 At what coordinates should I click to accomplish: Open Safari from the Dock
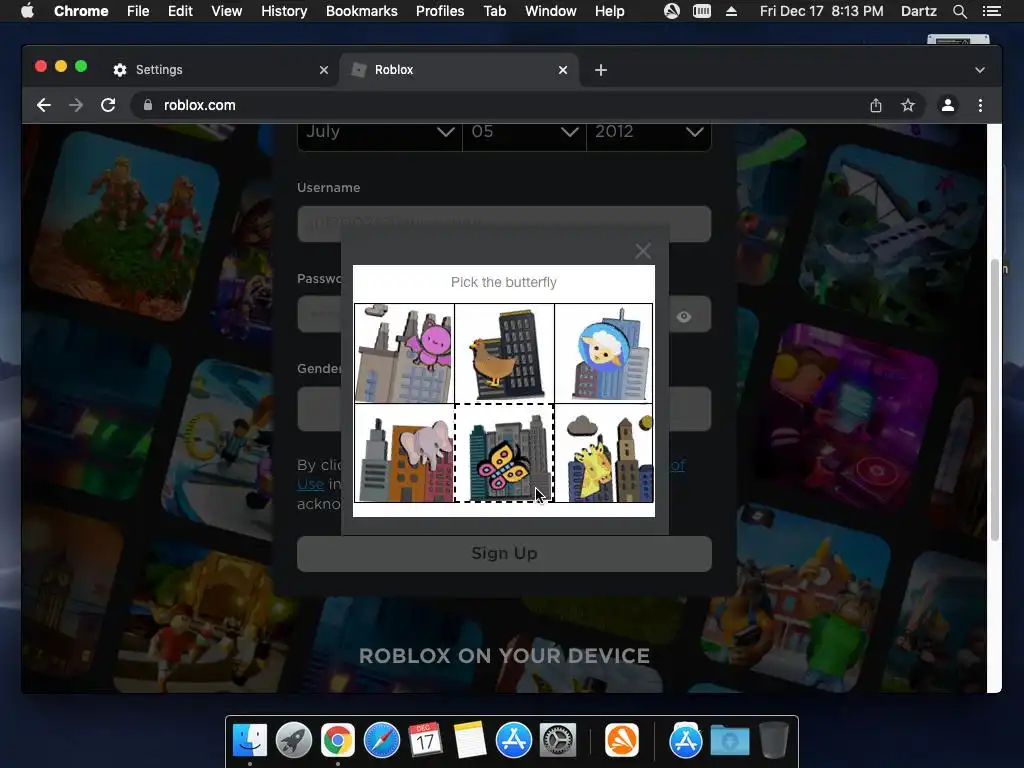click(381, 741)
